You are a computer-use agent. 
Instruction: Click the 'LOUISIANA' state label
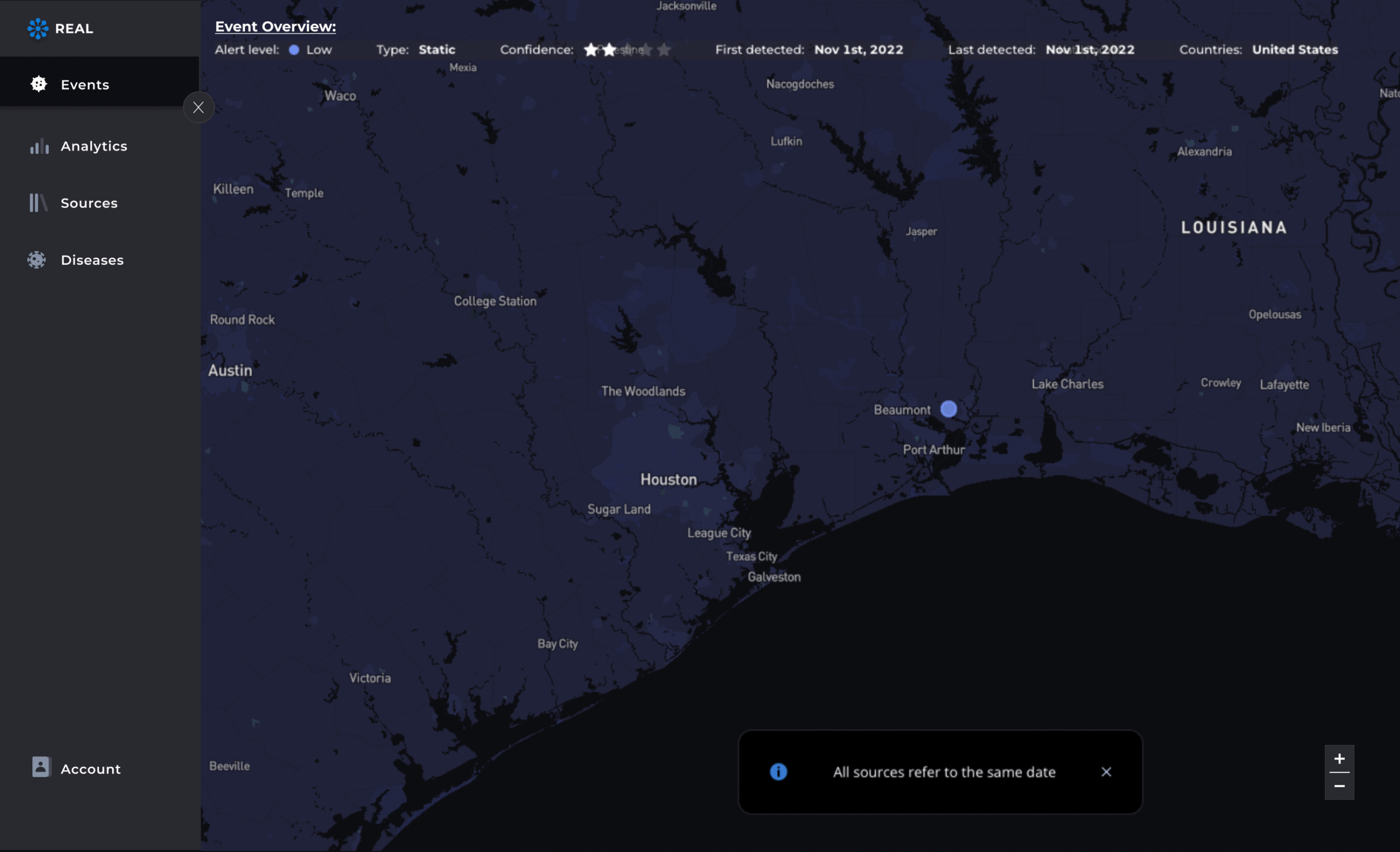(x=1234, y=228)
